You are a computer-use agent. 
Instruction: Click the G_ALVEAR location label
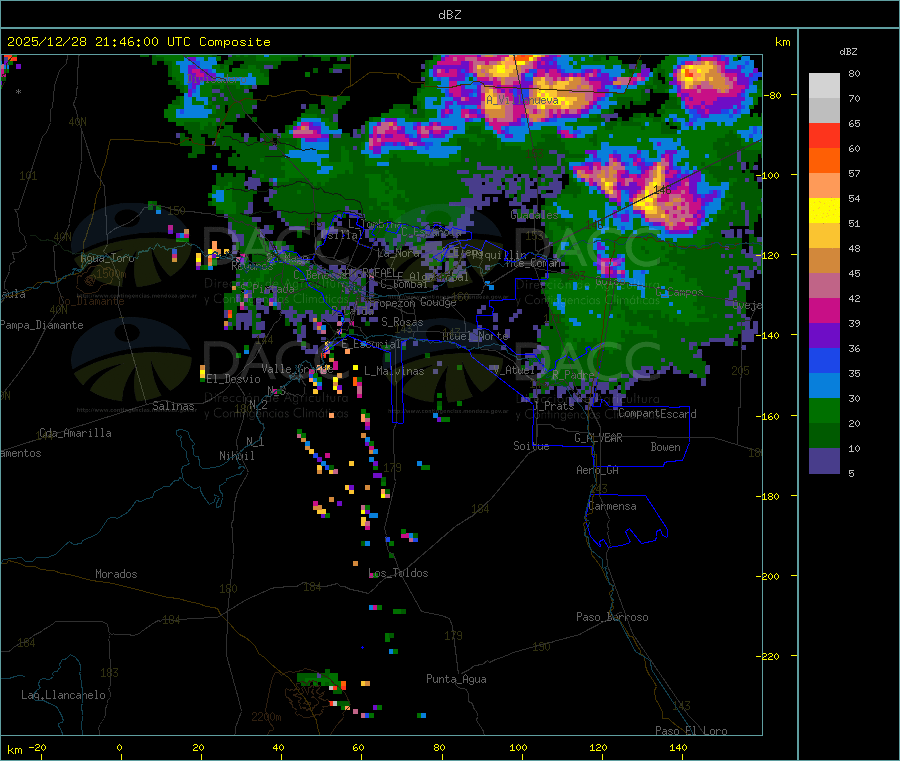pyautogui.click(x=598, y=438)
